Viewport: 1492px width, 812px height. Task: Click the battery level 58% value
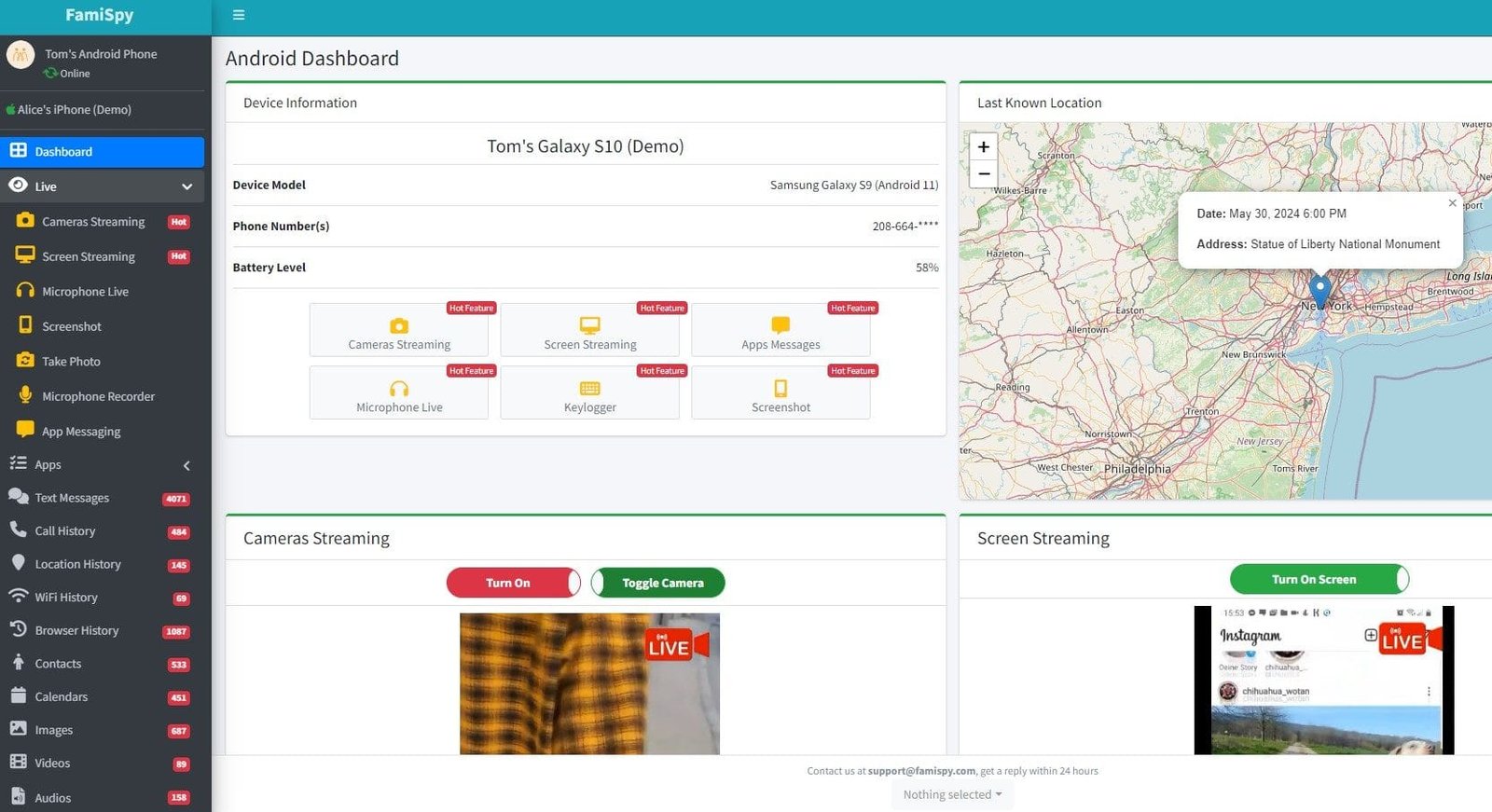pos(927,268)
